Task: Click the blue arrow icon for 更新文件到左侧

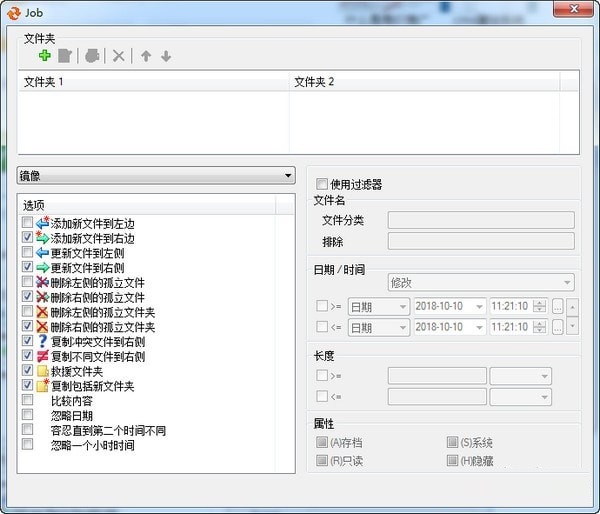Action: [42, 253]
